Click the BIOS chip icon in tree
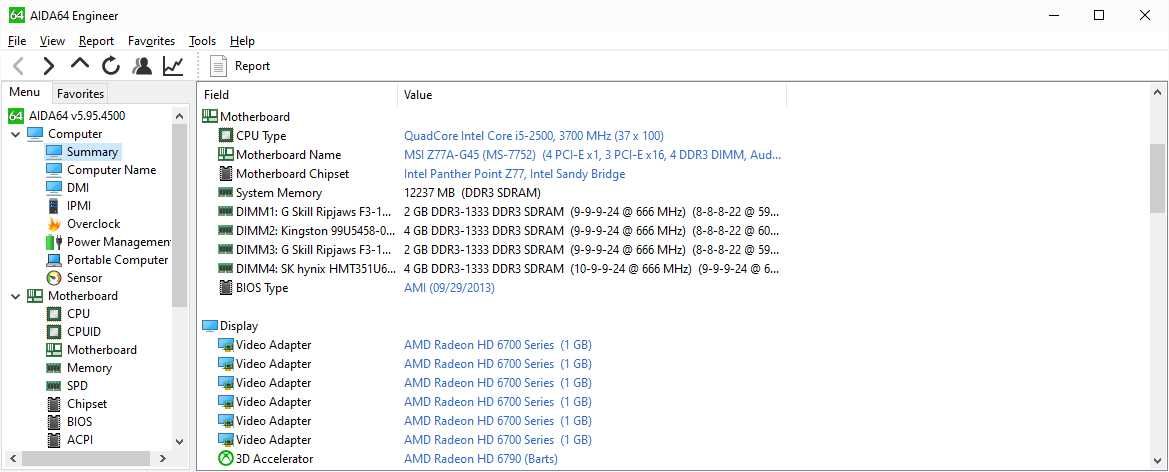Image resolution: width=1169 pixels, height=472 pixels. click(54, 422)
